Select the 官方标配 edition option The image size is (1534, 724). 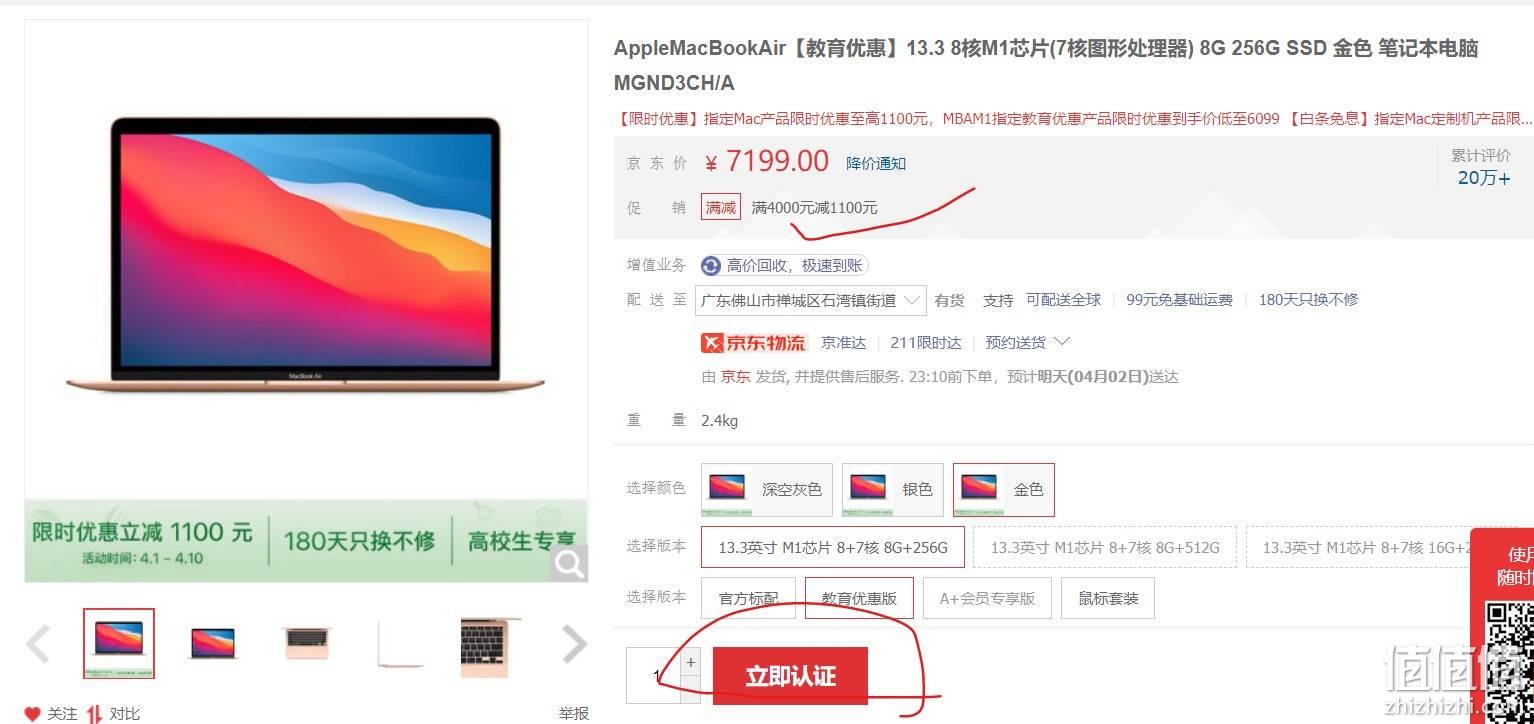tap(748, 598)
